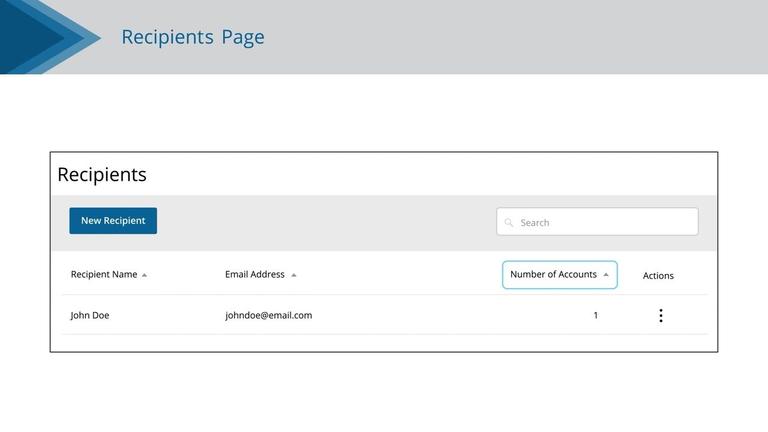This screenshot has height=432, width=768.
Task: Click the Recipients panel heading
Action: point(102,174)
